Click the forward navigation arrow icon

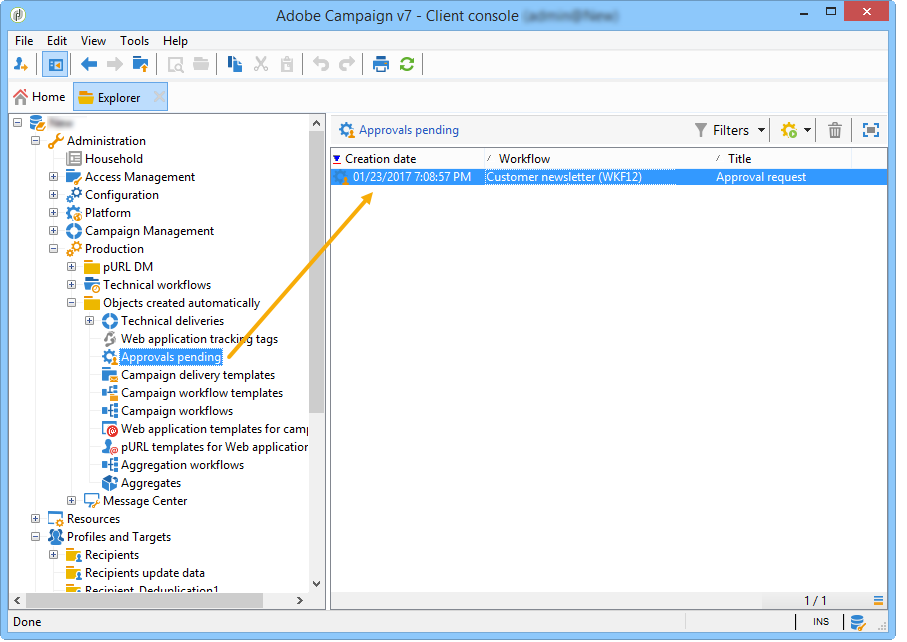click(115, 64)
